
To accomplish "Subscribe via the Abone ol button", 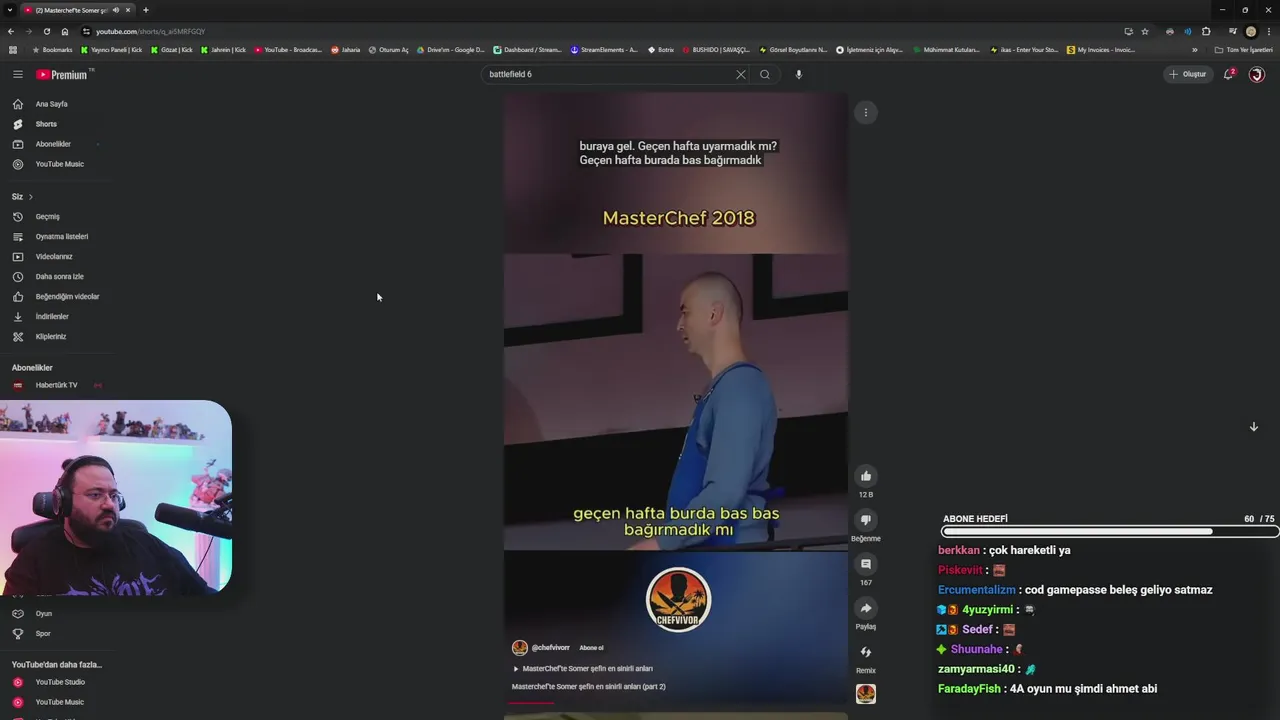I will tap(591, 648).
